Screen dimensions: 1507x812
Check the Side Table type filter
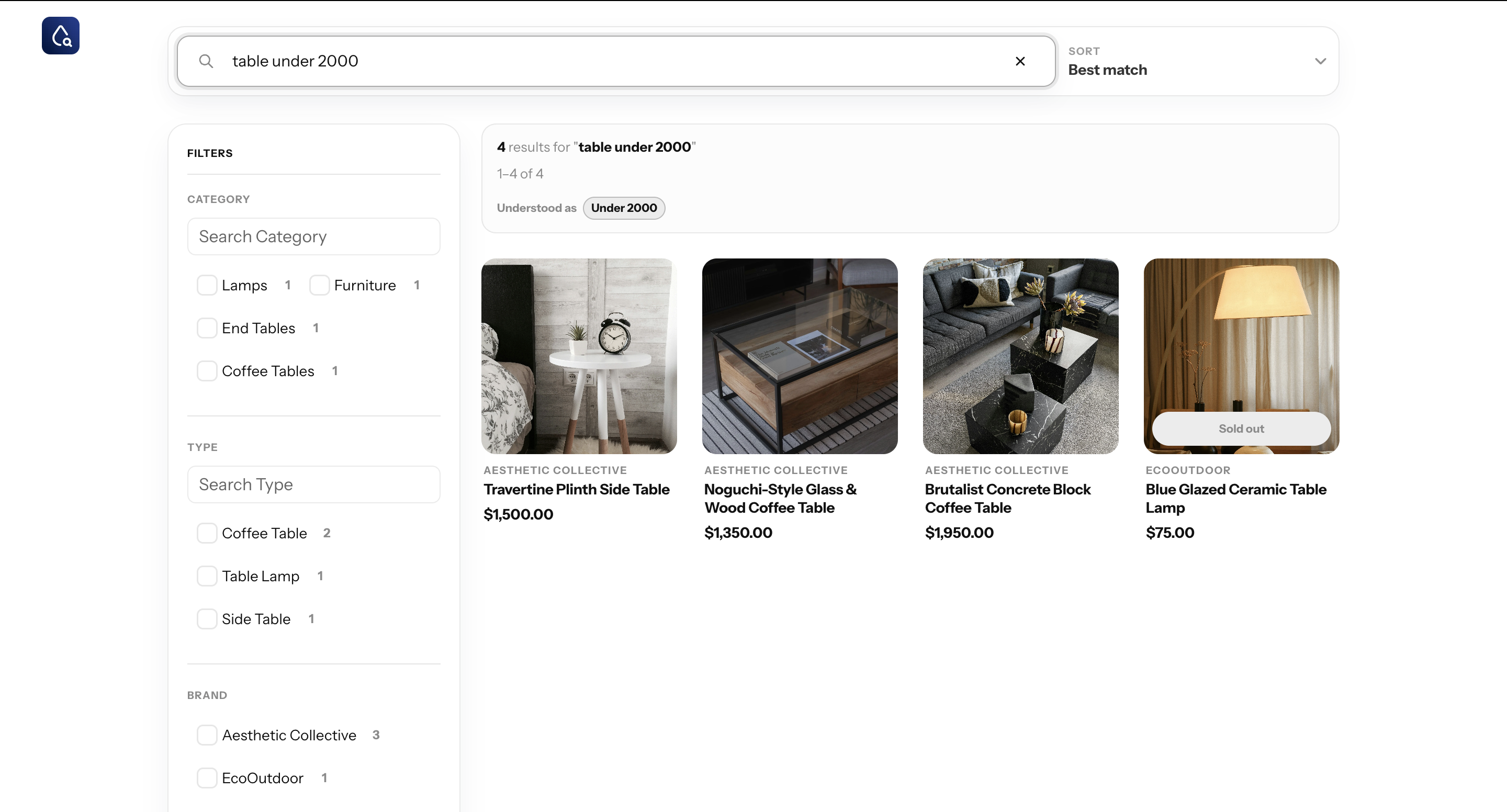pyautogui.click(x=207, y=619)
